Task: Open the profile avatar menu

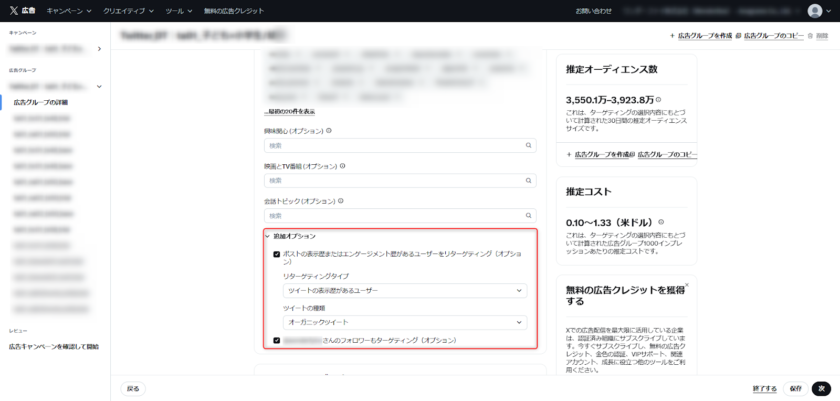Action: pos(814,10)
